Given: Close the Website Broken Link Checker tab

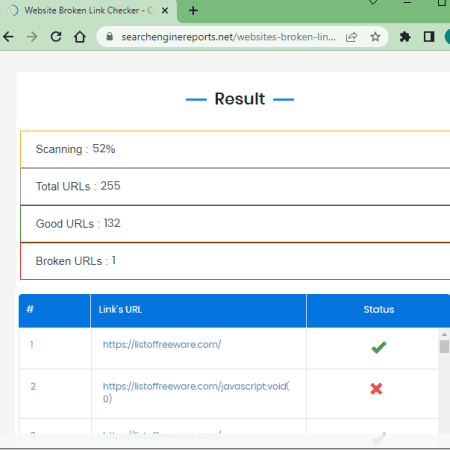Looking at the screenshot, I should [165, 11].
